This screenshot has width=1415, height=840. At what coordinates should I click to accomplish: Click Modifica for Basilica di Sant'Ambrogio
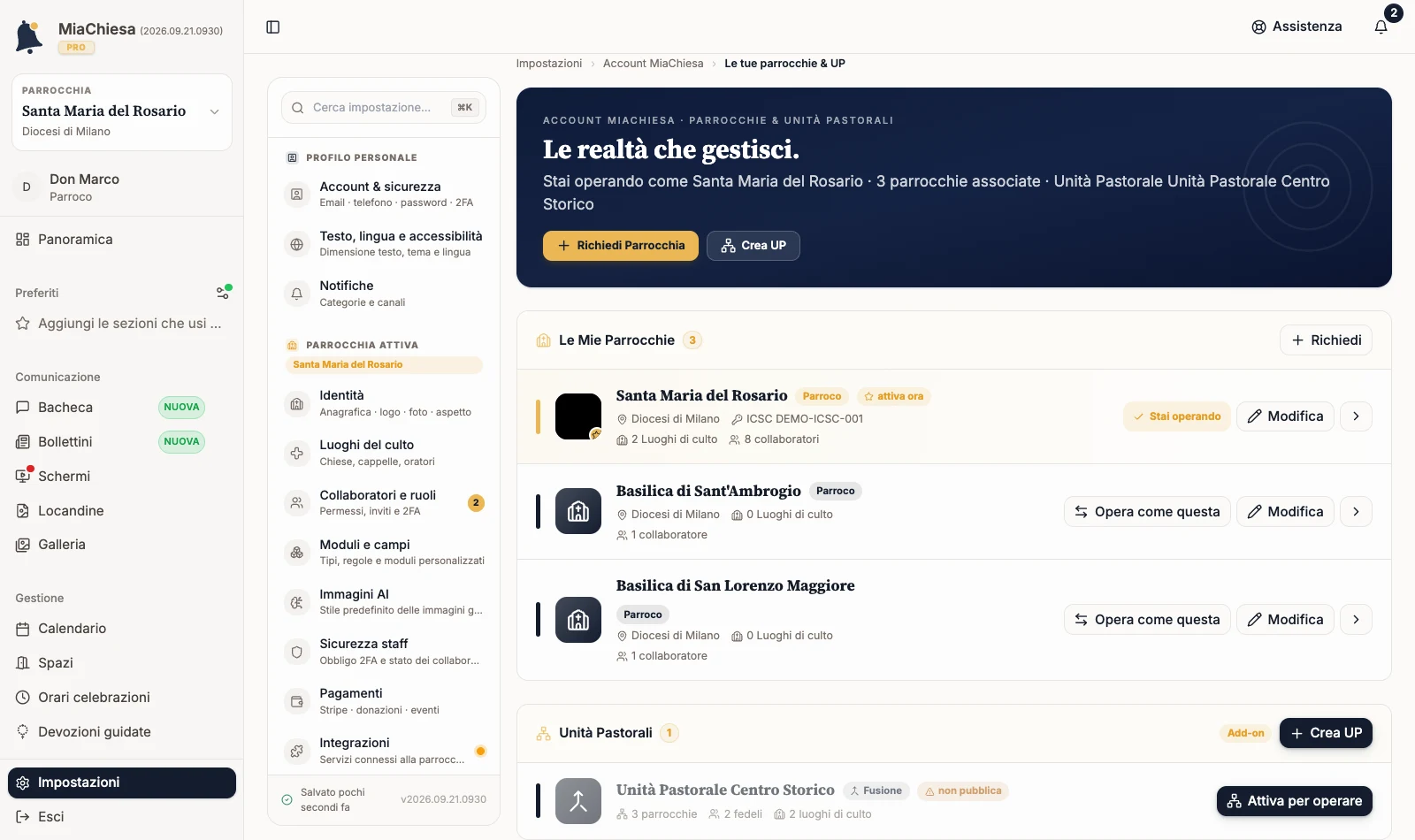1285,512
